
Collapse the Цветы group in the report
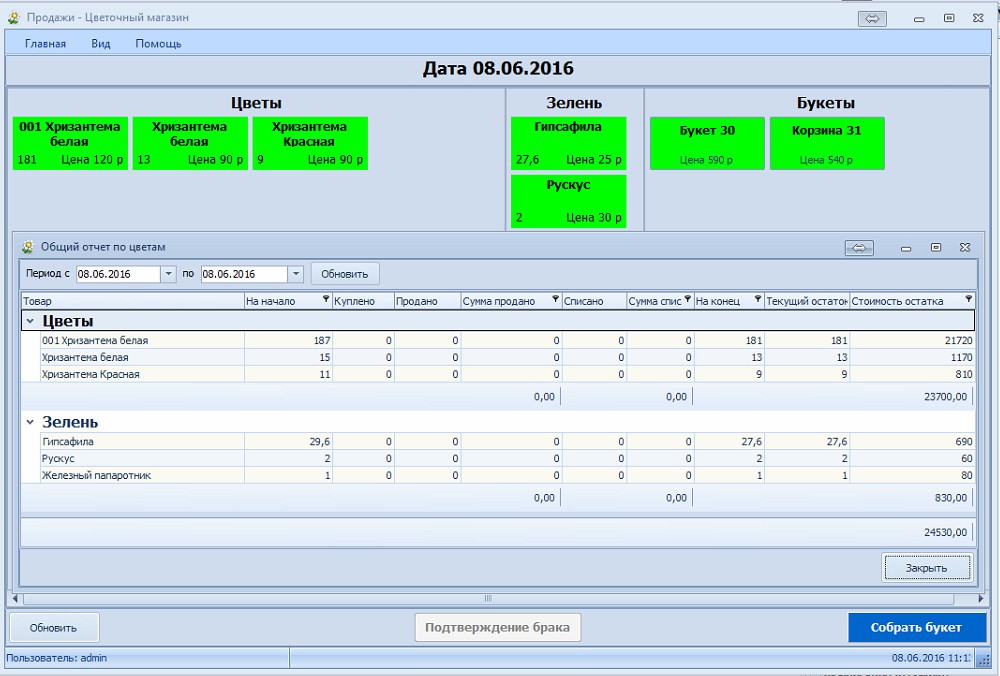(x=30, y=321)
